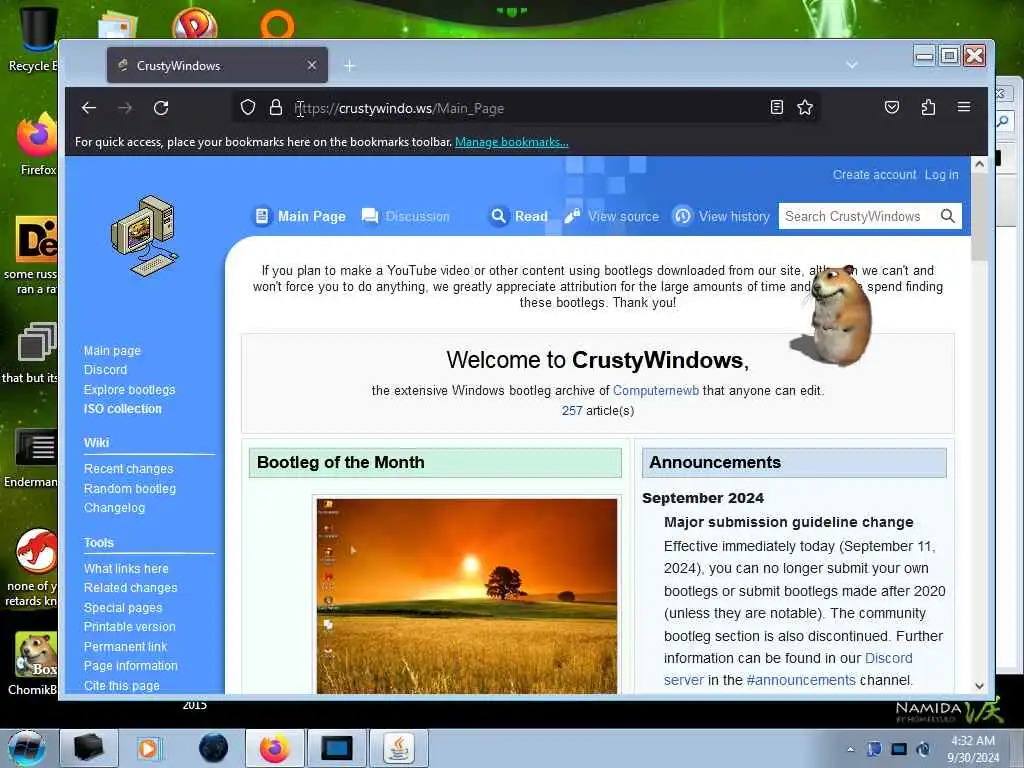Open the Java taskbar icon
Viewport: 1024px width, 768px height.
click(399, 748)
